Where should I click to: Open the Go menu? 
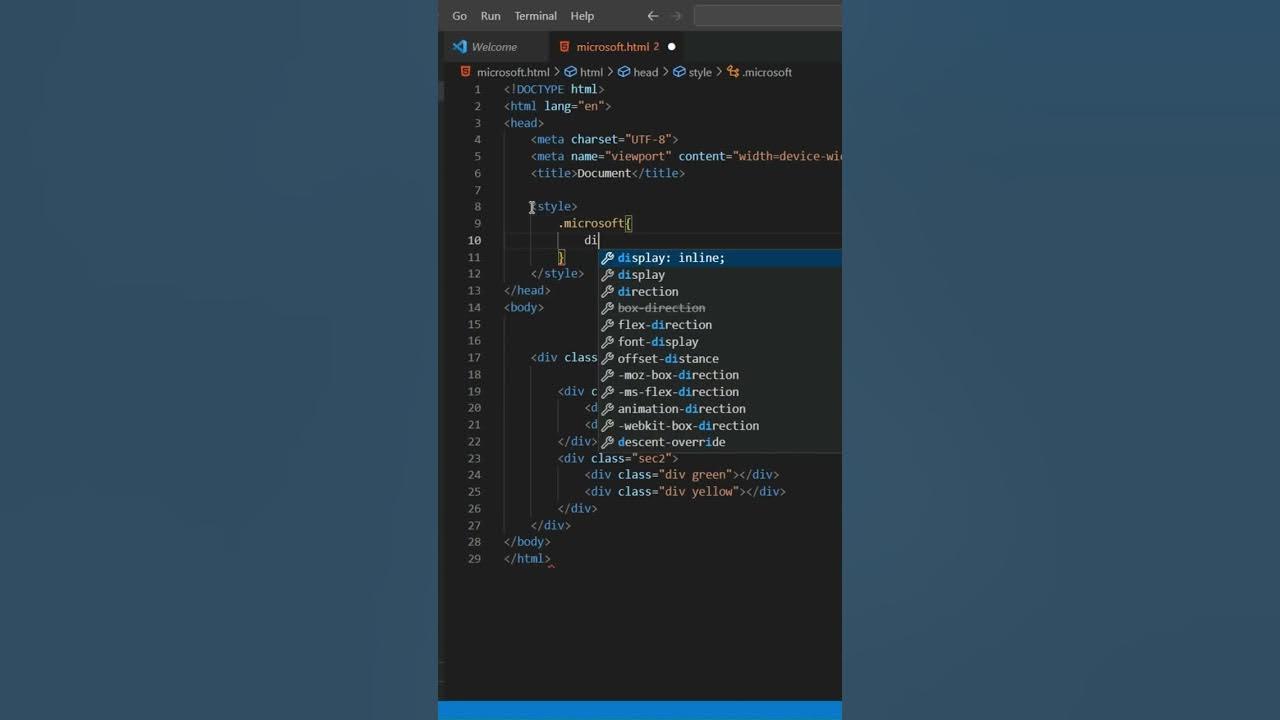point(460,16)
